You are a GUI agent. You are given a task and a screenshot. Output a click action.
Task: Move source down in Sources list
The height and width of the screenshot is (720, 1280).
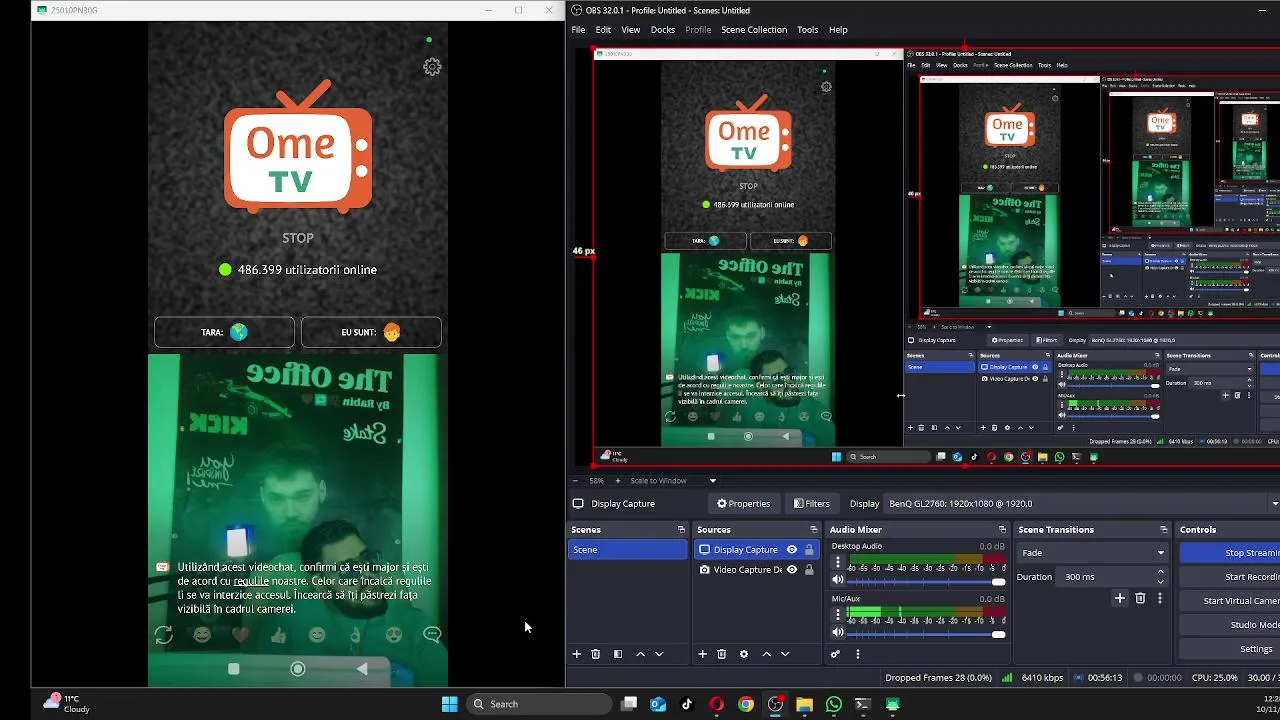[785, 654]
